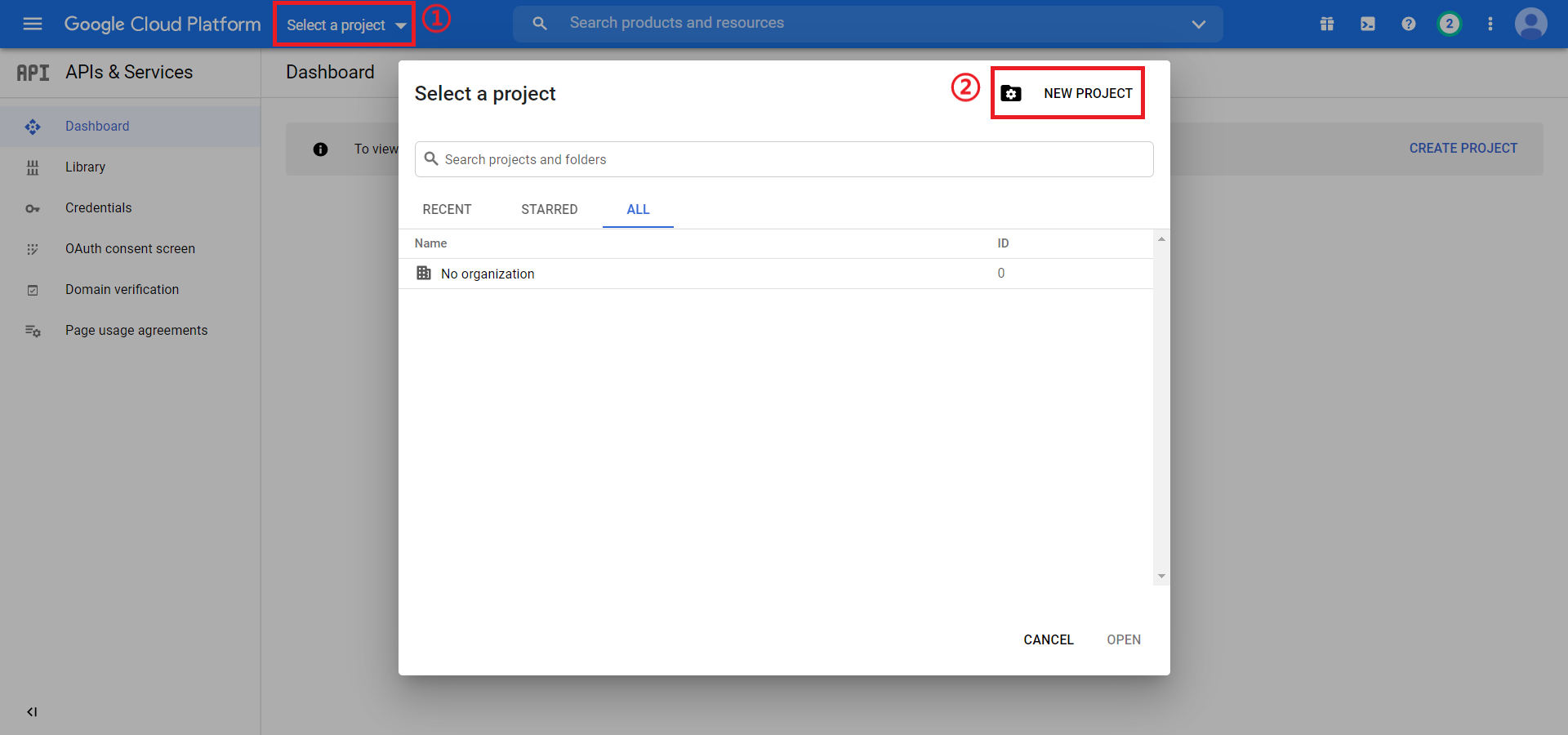
Task: Open the vertical three-dot settings menu
Action: click(1490, 24)
